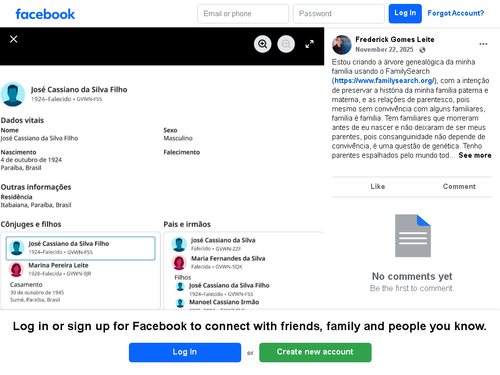Click the heading name José Cassiano da Silva Filho
This screenshot has height=375, width=500.
(79, 90)
